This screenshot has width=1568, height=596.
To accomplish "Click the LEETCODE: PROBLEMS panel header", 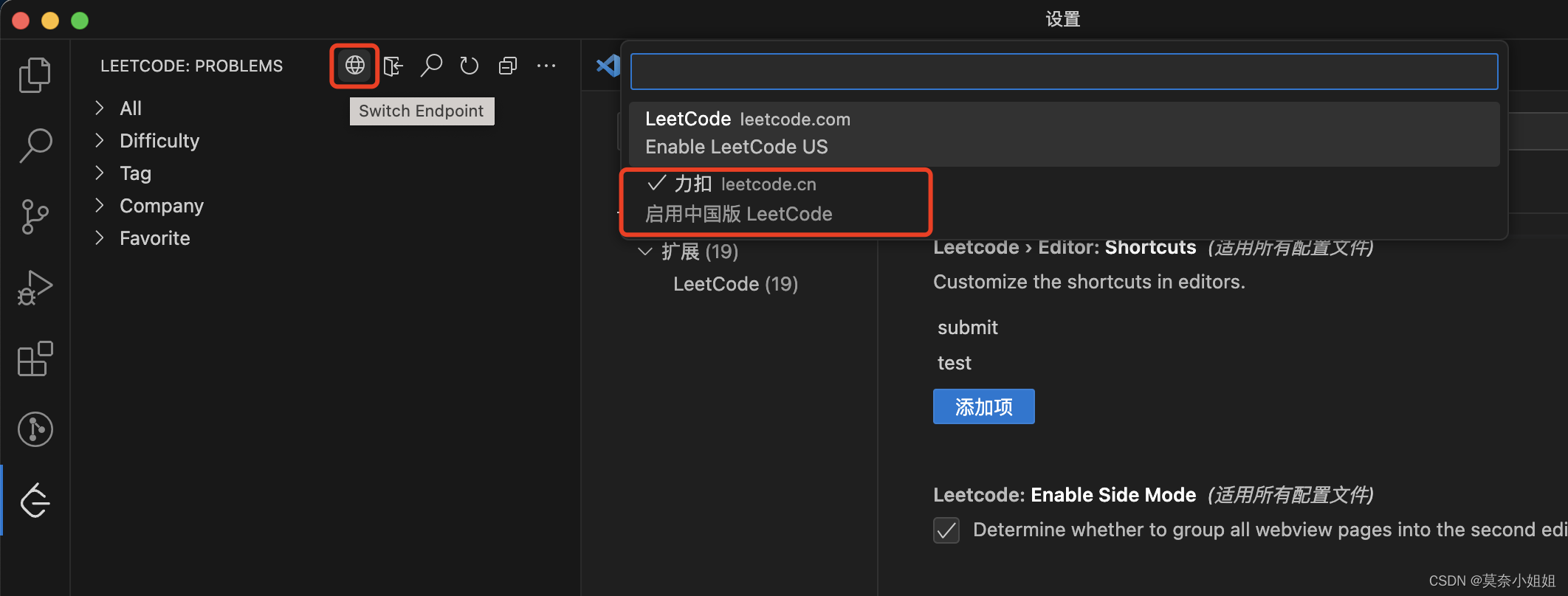I will click(191, 66).
